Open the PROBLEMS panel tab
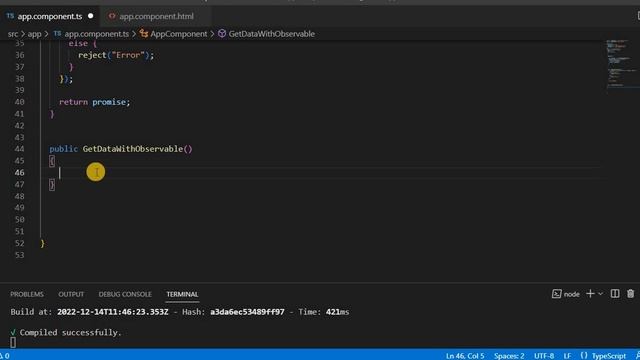The width and height of the screenshot is (640, 360). 27,294
